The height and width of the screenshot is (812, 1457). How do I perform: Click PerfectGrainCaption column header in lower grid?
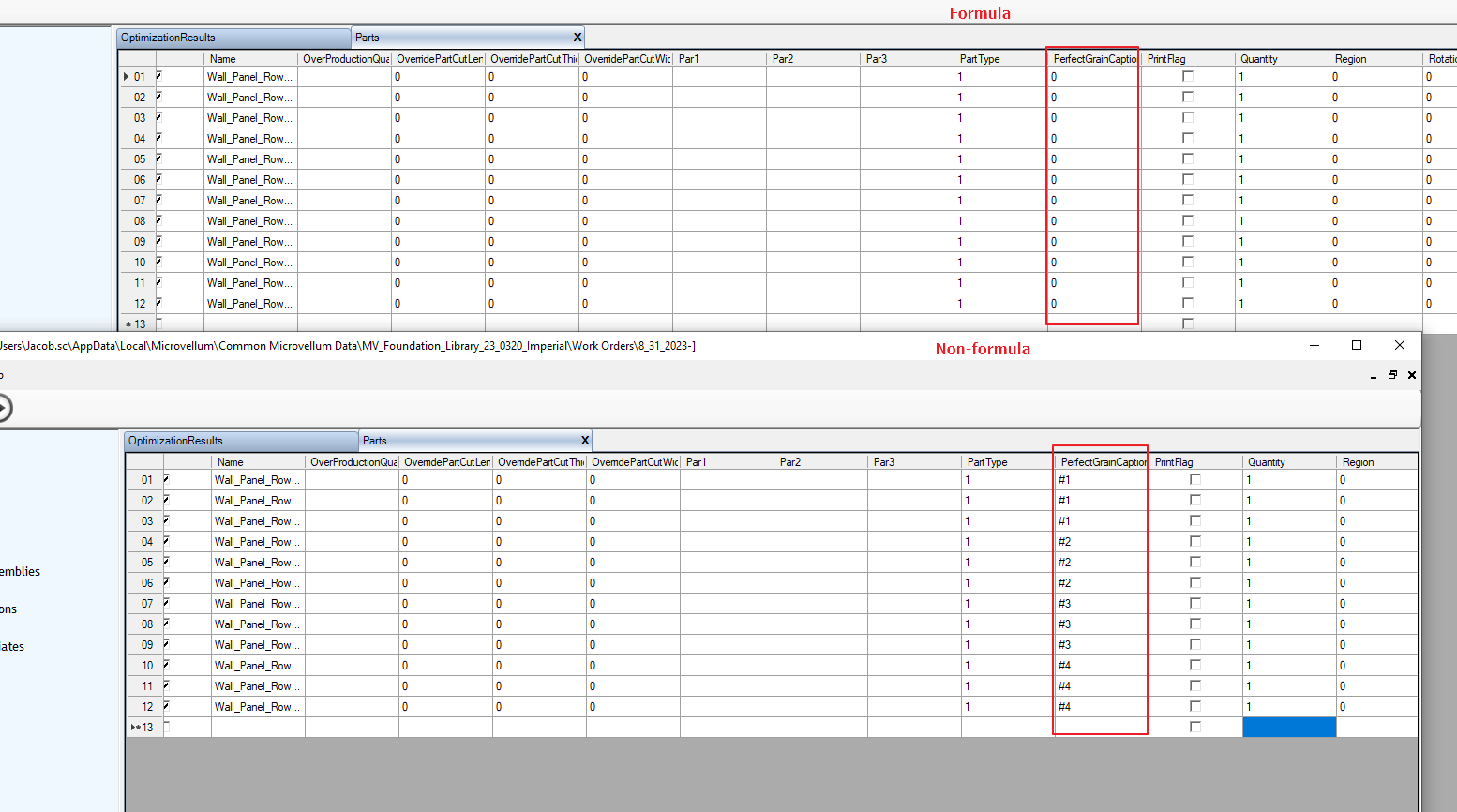point(1101,462)
